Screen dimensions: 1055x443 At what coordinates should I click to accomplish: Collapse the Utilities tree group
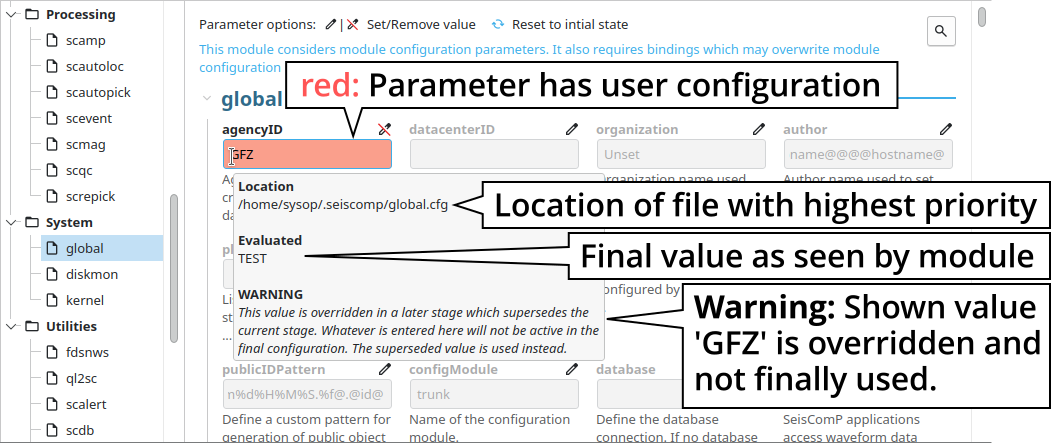[11, 327]
